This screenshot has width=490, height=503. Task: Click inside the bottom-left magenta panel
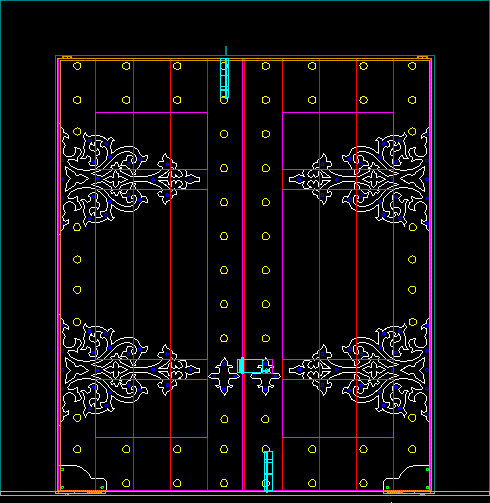[x=151, y=408]
